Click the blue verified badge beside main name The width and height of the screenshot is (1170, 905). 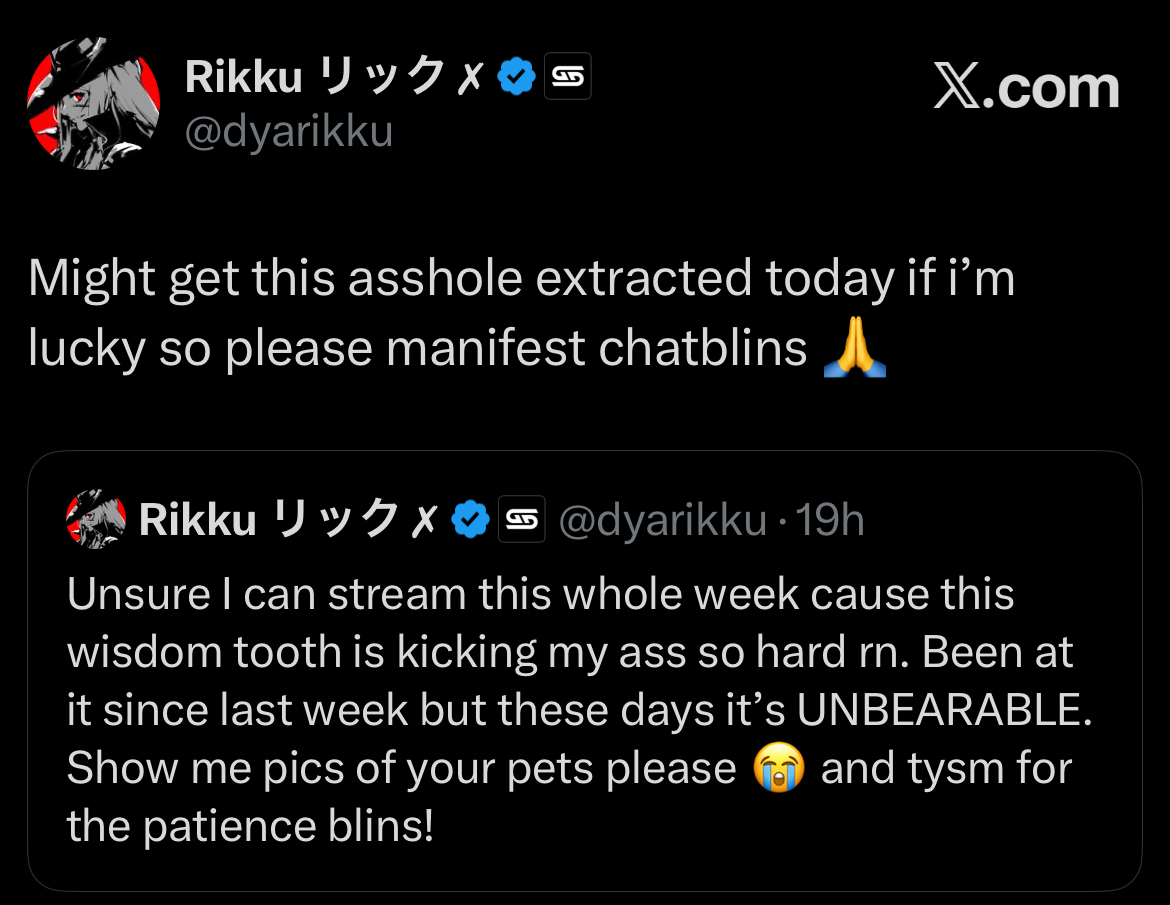pyautogui.click(x=515, y=76)
